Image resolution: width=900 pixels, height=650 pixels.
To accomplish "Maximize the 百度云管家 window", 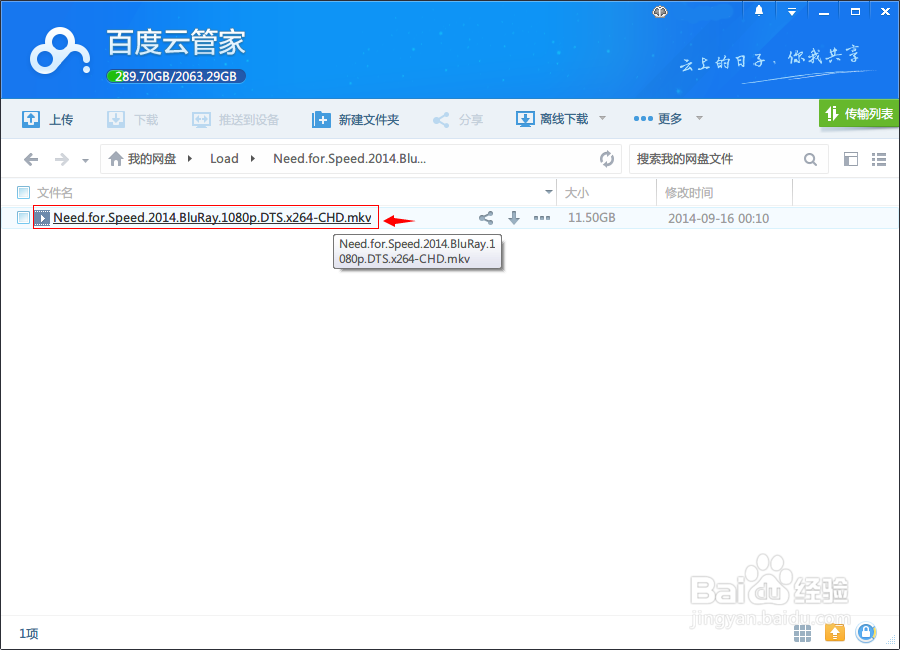I will 855,11.
